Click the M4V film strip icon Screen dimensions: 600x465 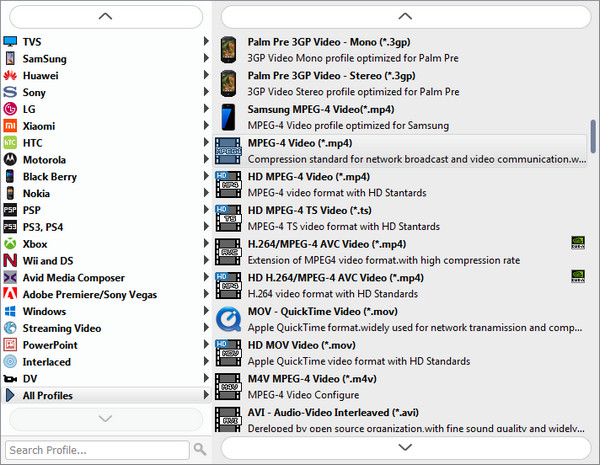(x=228, y=387)
